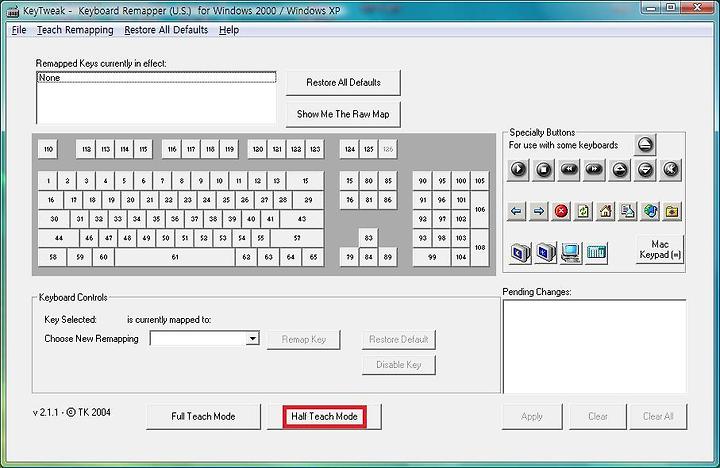Click the Stop media specialty button

(x=544, y=169)
